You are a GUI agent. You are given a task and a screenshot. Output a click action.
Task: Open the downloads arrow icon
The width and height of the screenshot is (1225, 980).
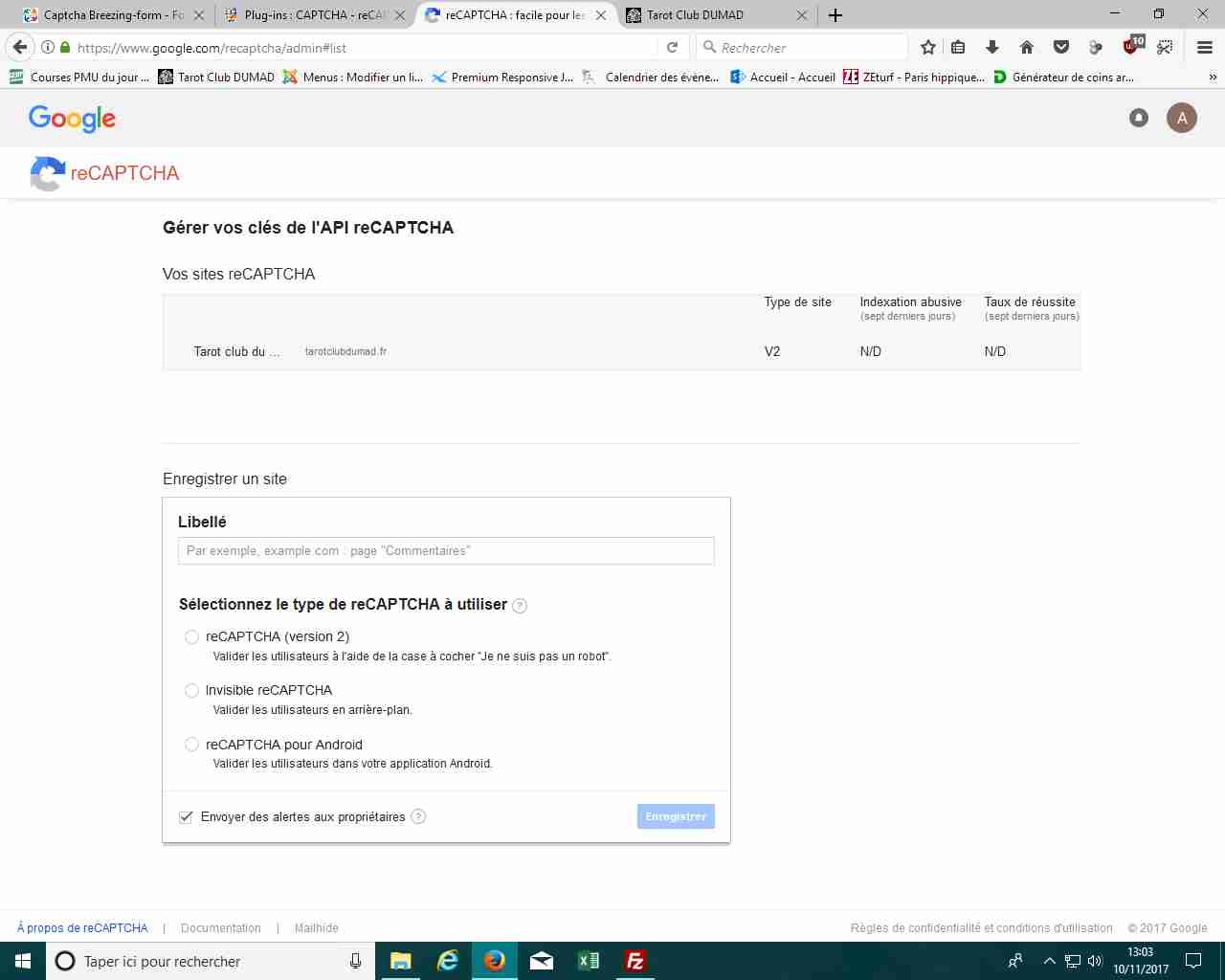pyautogui.click(x=992, y=47)
